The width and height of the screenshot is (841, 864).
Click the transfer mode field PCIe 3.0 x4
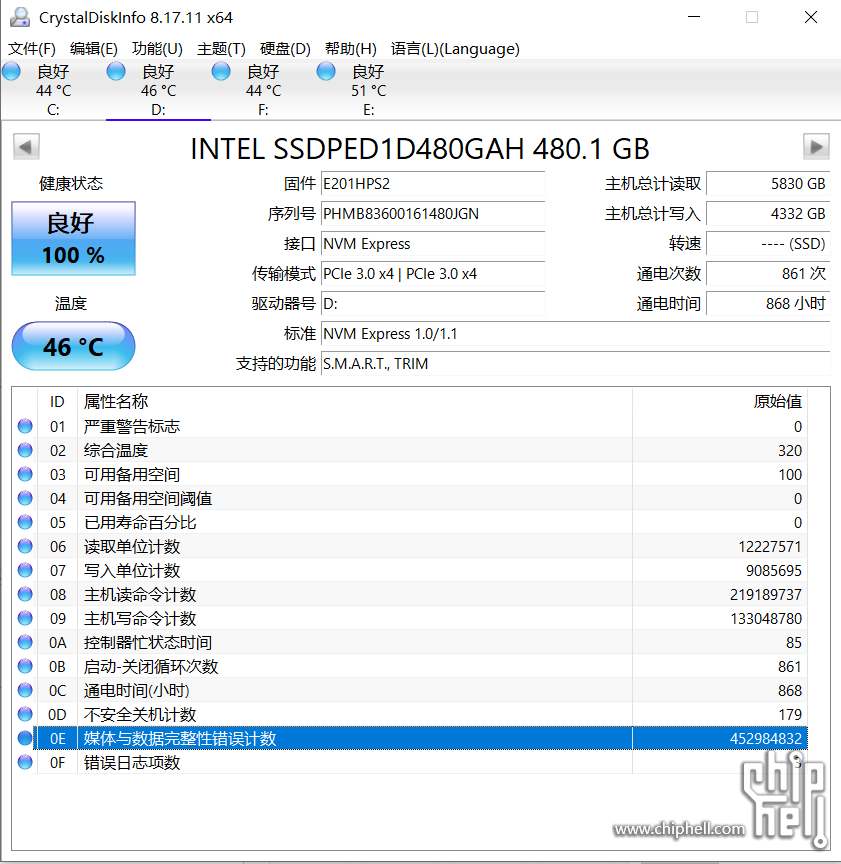tap(433, 274)
